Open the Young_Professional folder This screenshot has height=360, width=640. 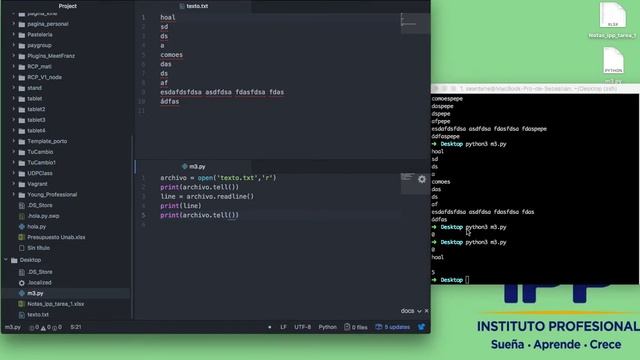(x=52, y=194)
